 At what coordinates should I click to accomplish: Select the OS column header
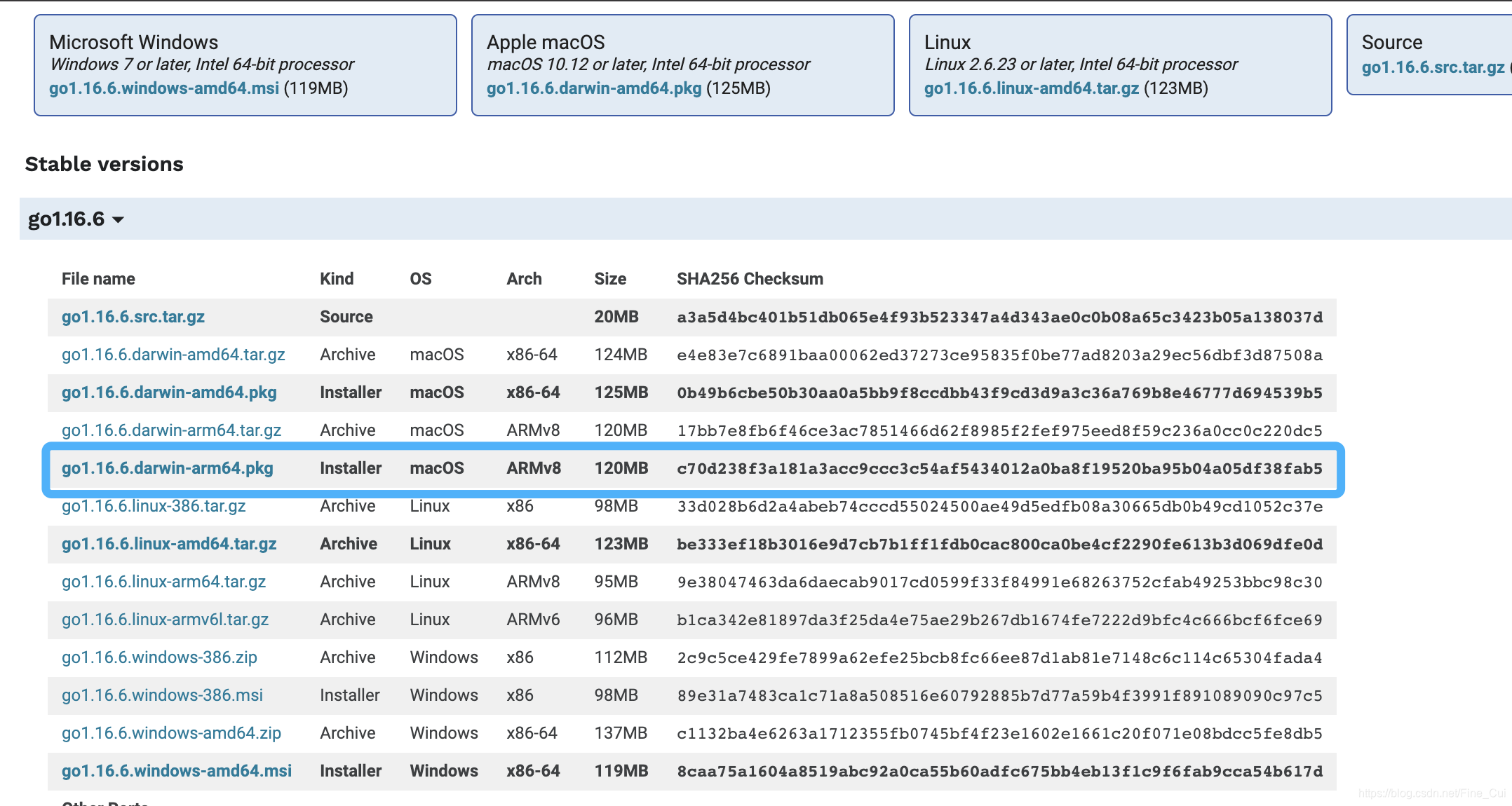click(421, 279)
